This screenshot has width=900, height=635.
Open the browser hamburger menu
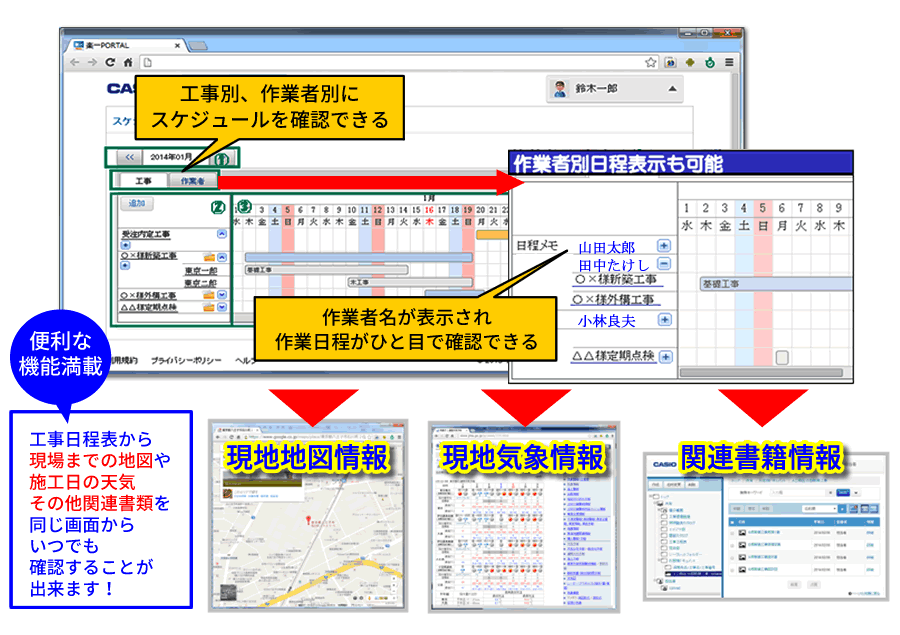[x=729, y=62]
